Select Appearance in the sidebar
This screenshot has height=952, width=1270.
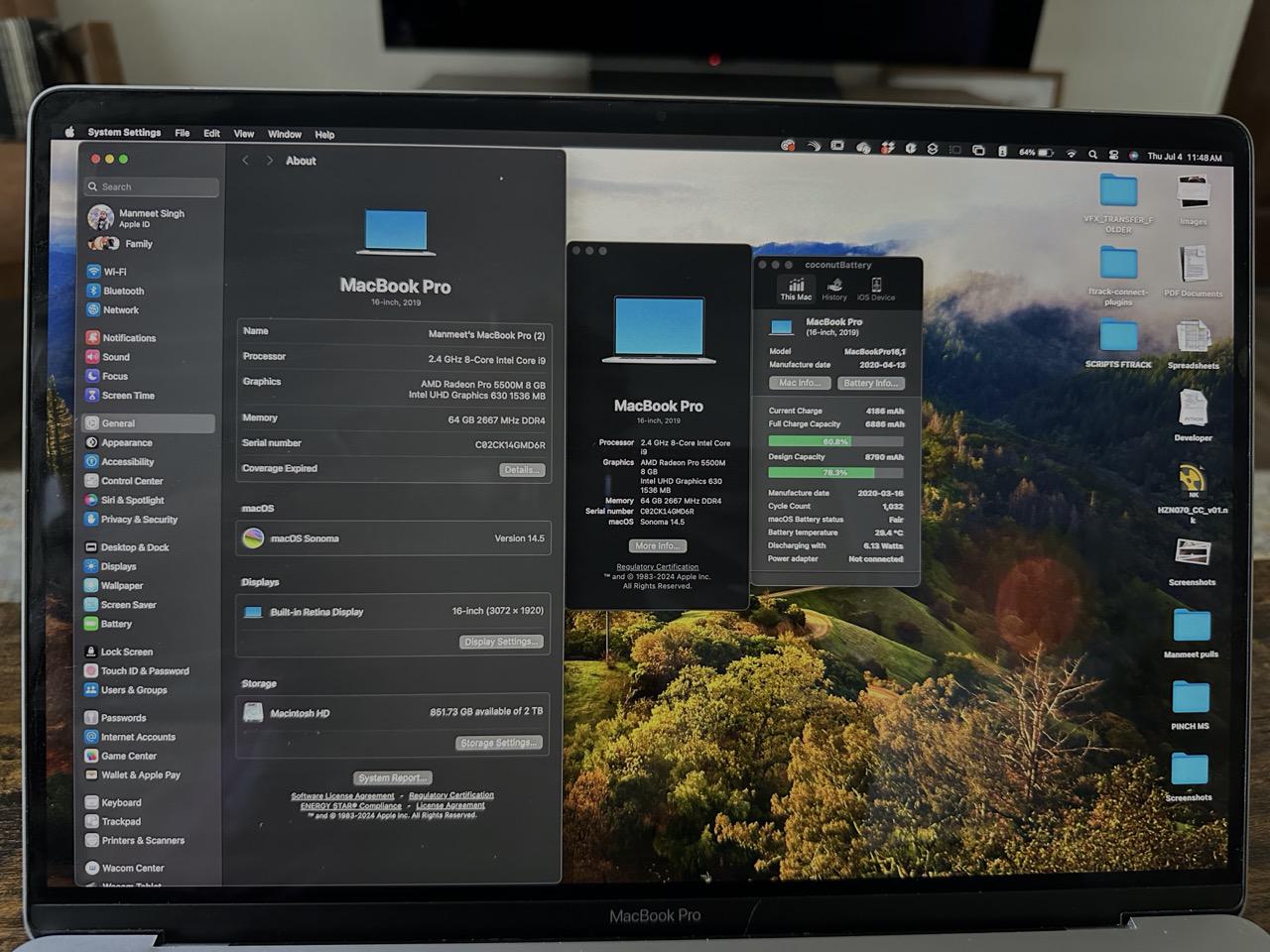point(118,442)
